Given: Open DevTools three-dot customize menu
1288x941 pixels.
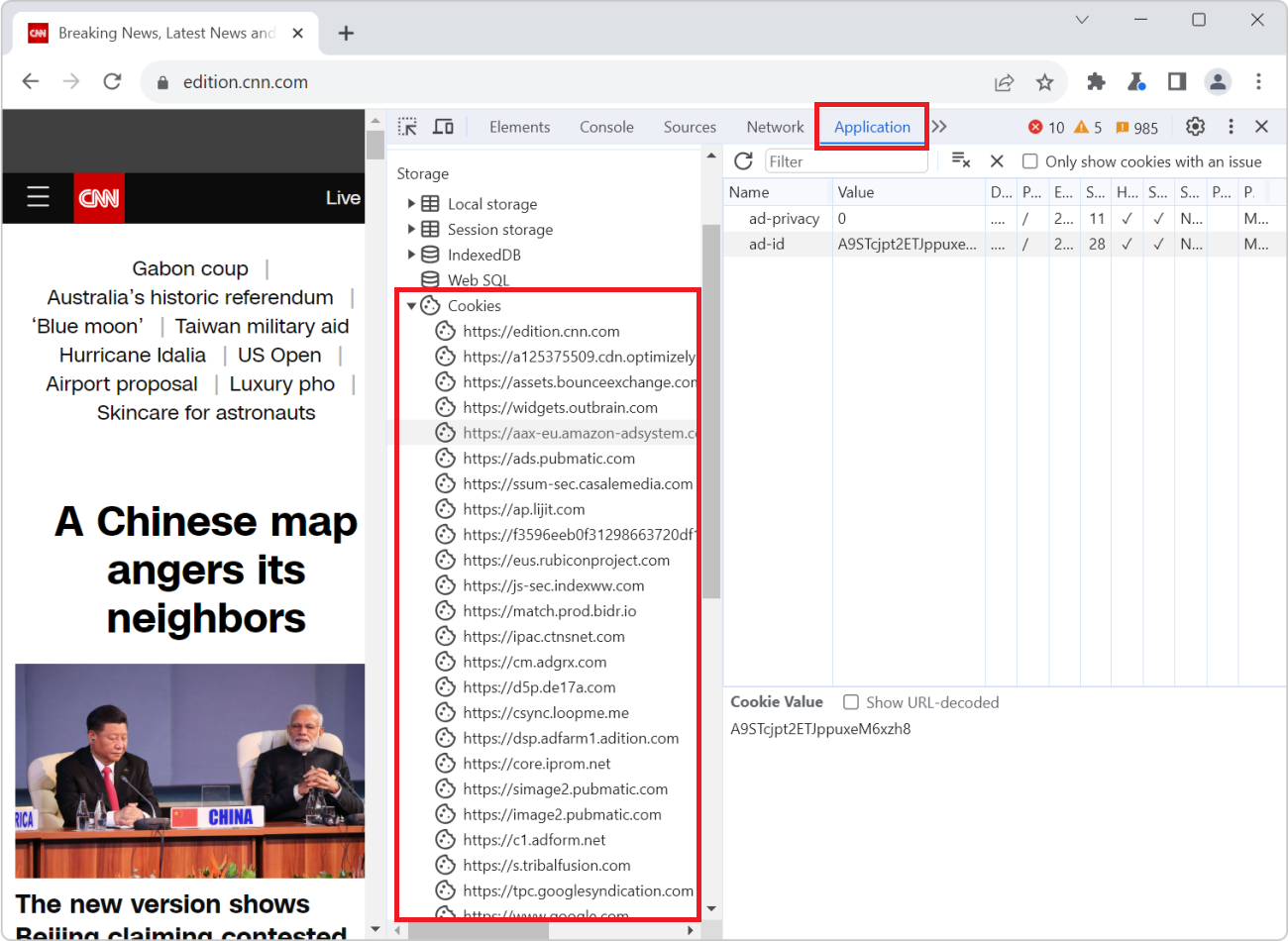Looking at the screenshot, I should pos(1231,127).
